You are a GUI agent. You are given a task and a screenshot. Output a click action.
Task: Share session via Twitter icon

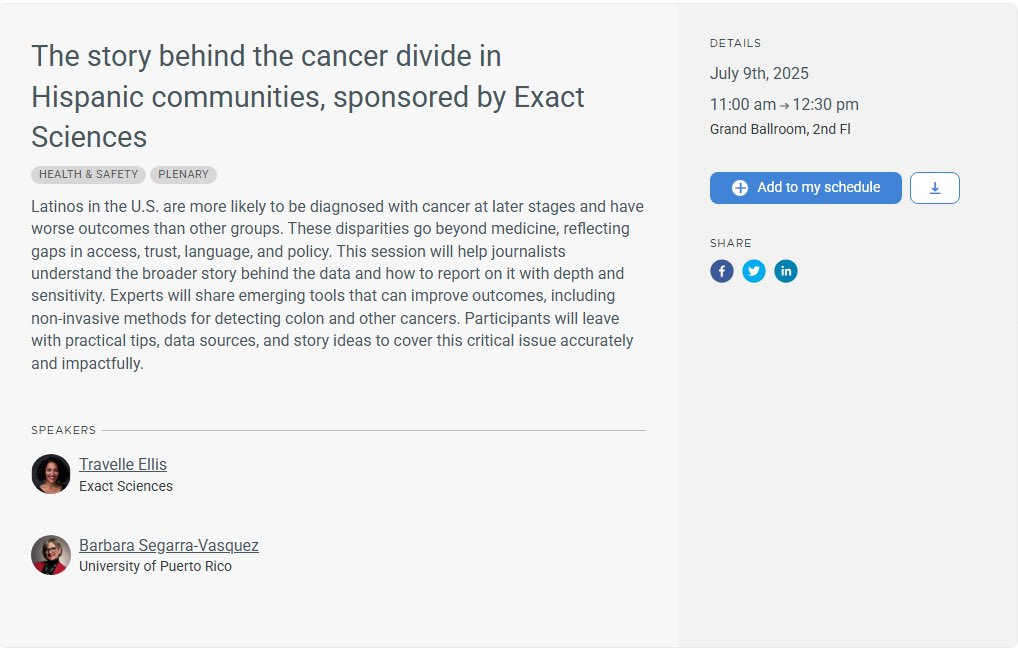754,271
